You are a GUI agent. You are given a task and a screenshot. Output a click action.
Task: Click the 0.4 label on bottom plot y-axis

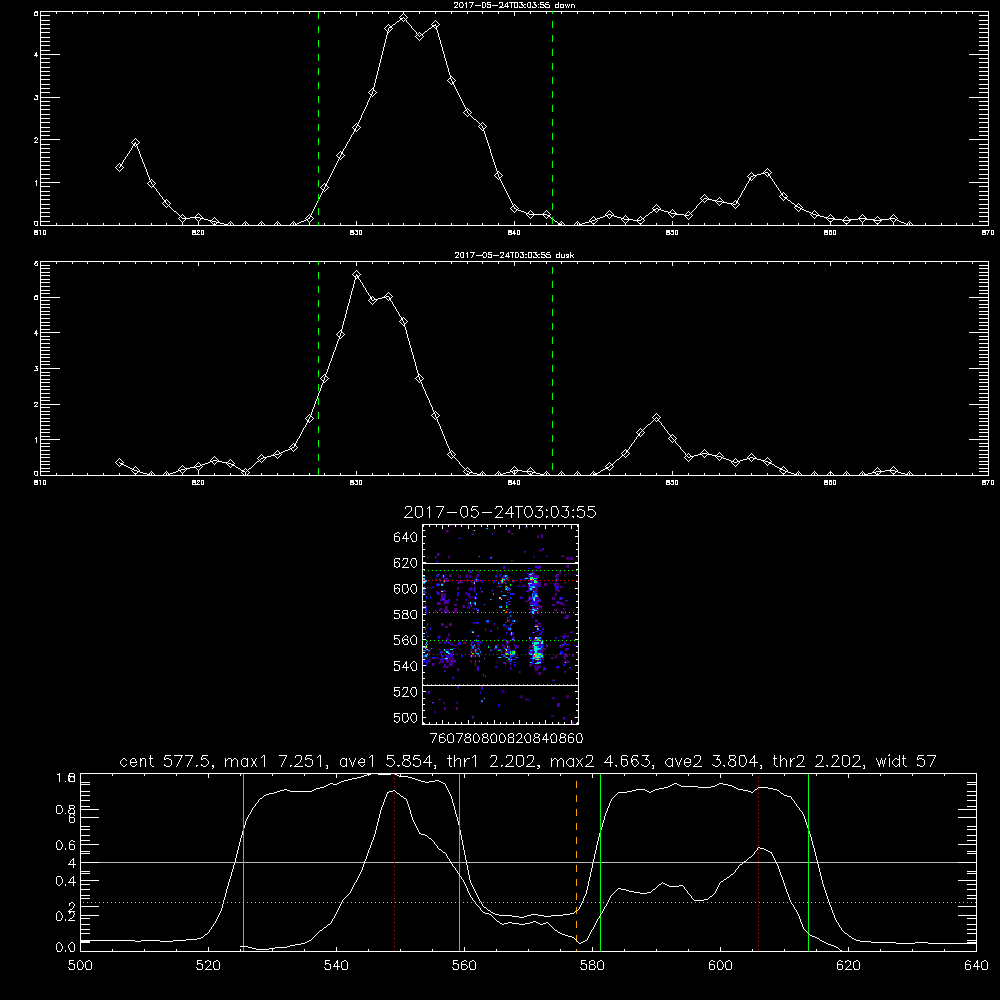pyautogui.click(x=66, y=881)
